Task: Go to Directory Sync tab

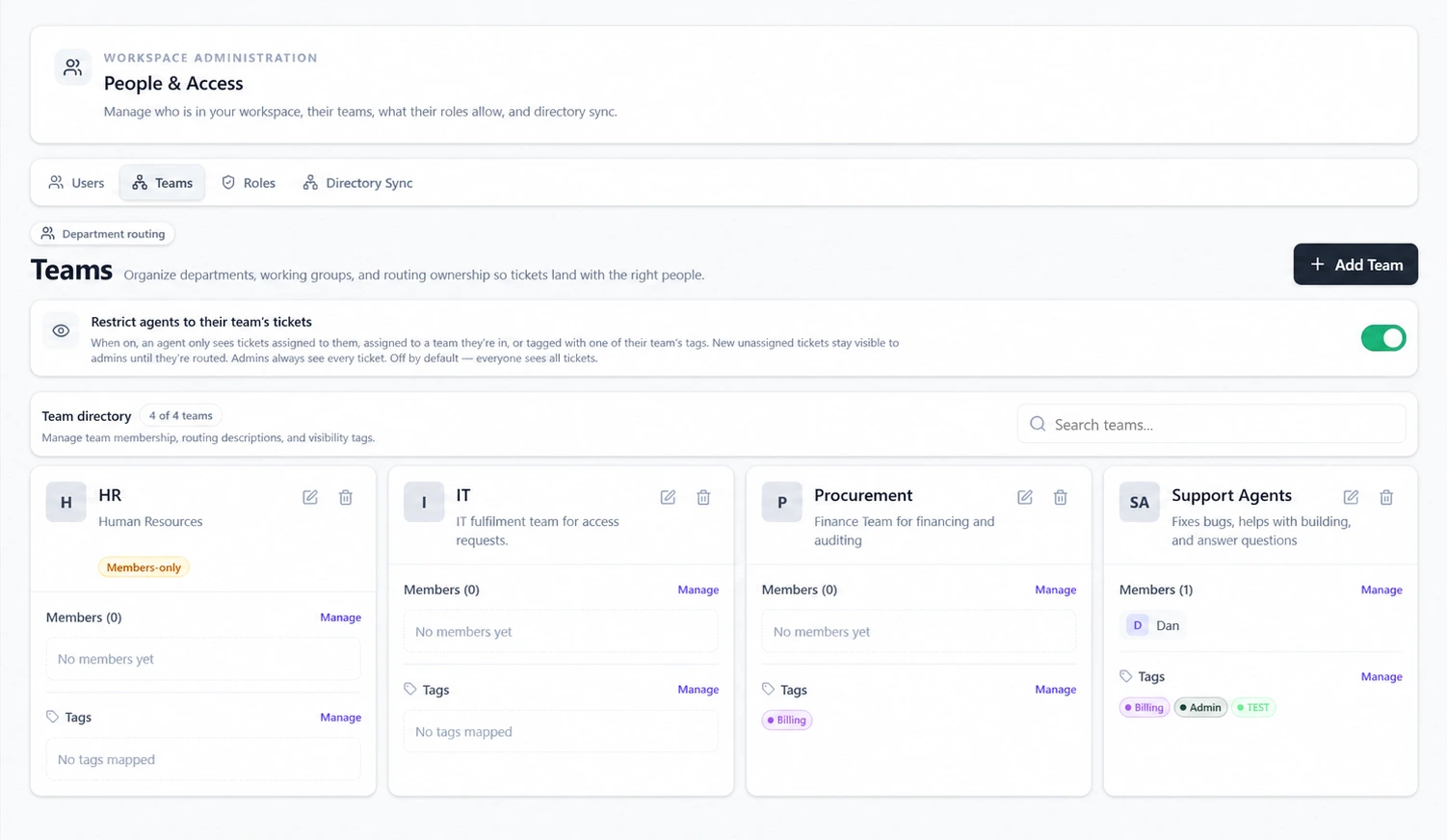Action: coord(357,183)
